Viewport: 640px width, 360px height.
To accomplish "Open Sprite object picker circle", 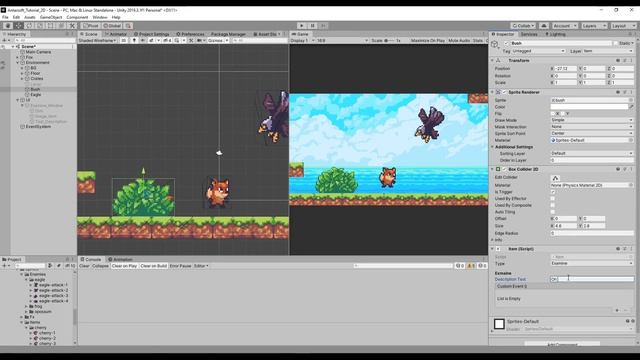I will 631,100.
